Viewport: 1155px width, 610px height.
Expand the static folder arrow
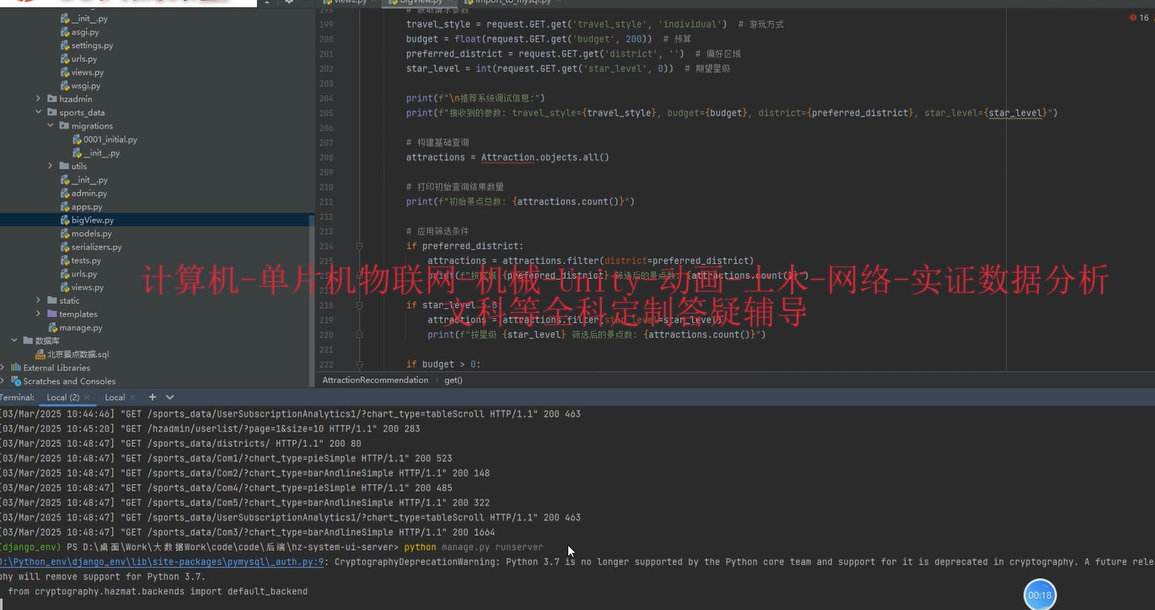(38, 300)
